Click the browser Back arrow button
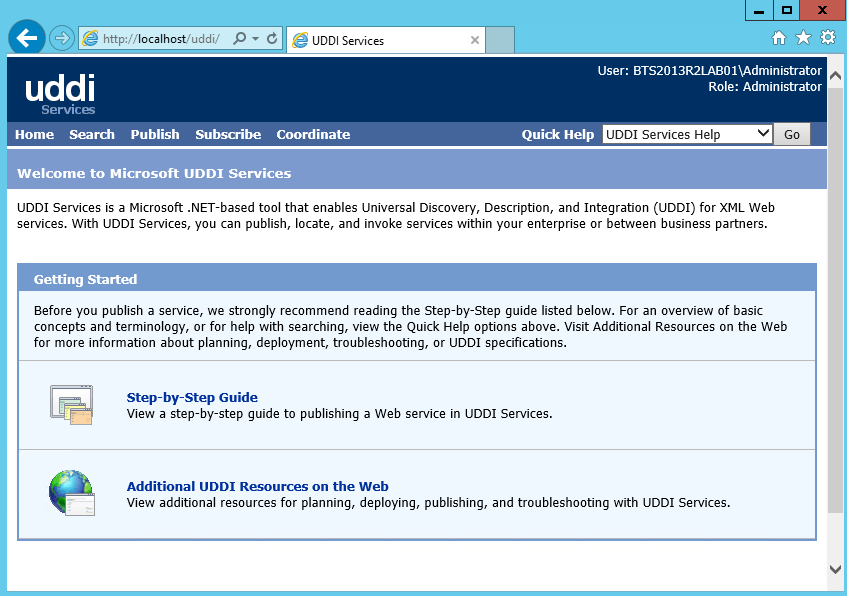Viewport: 847px width, 596px height. pyautogui.click(x=27, y=39)
